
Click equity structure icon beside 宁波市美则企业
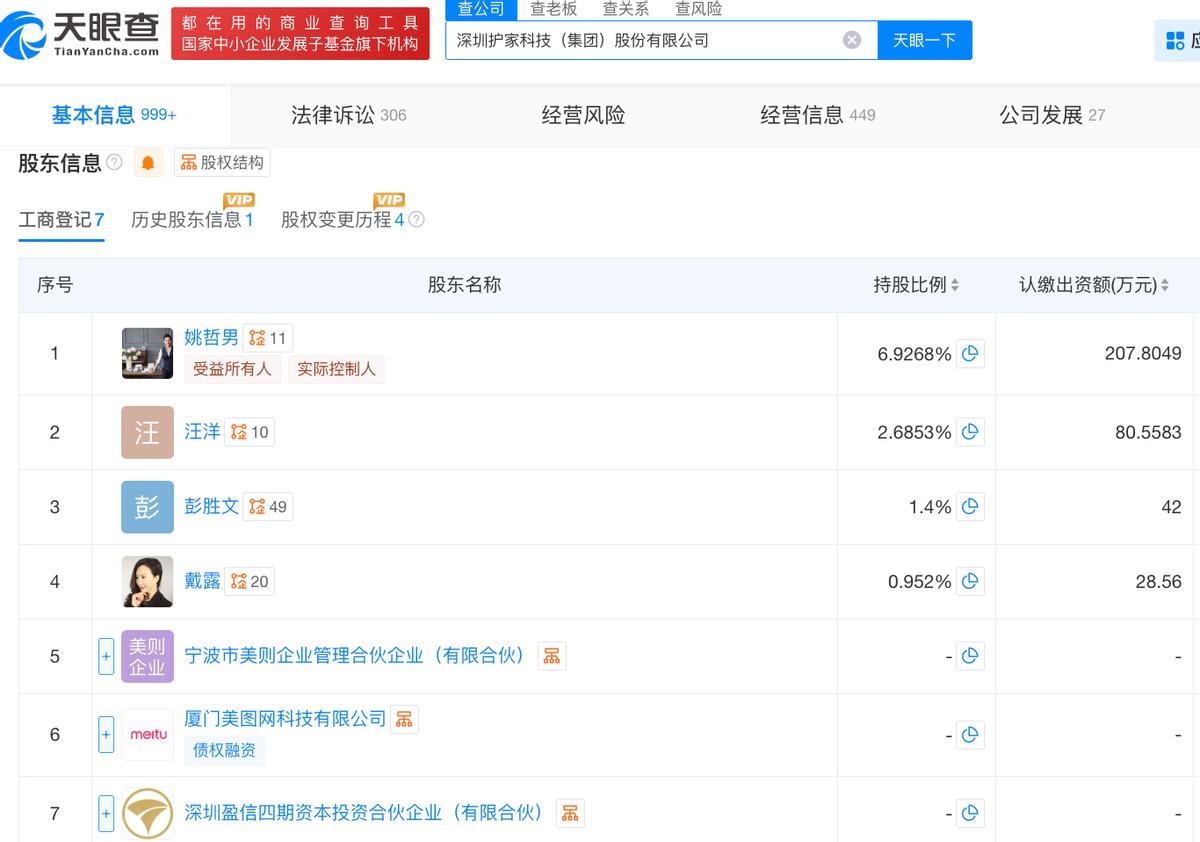(552, 656)
